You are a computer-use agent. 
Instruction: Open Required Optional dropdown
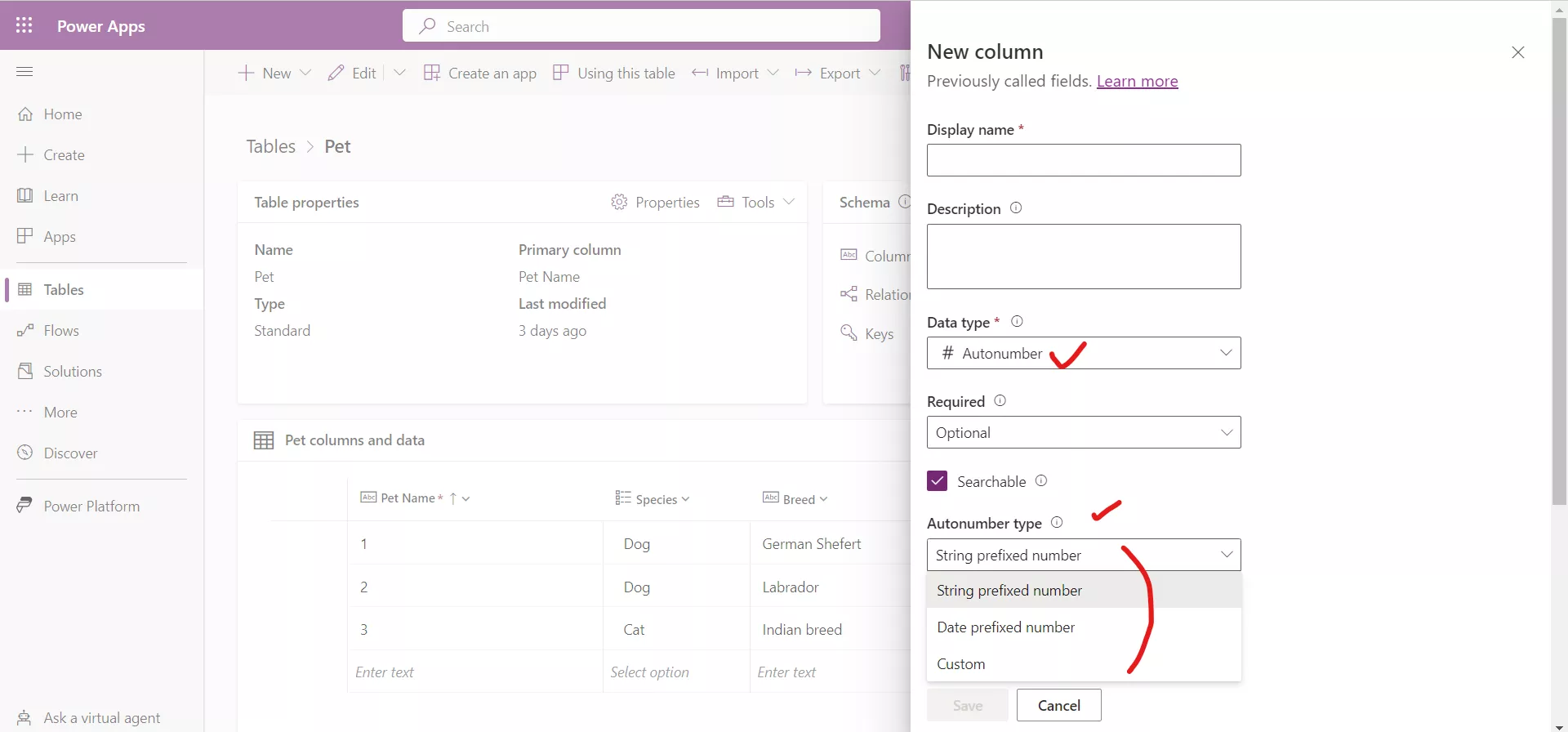point(1084,432)
